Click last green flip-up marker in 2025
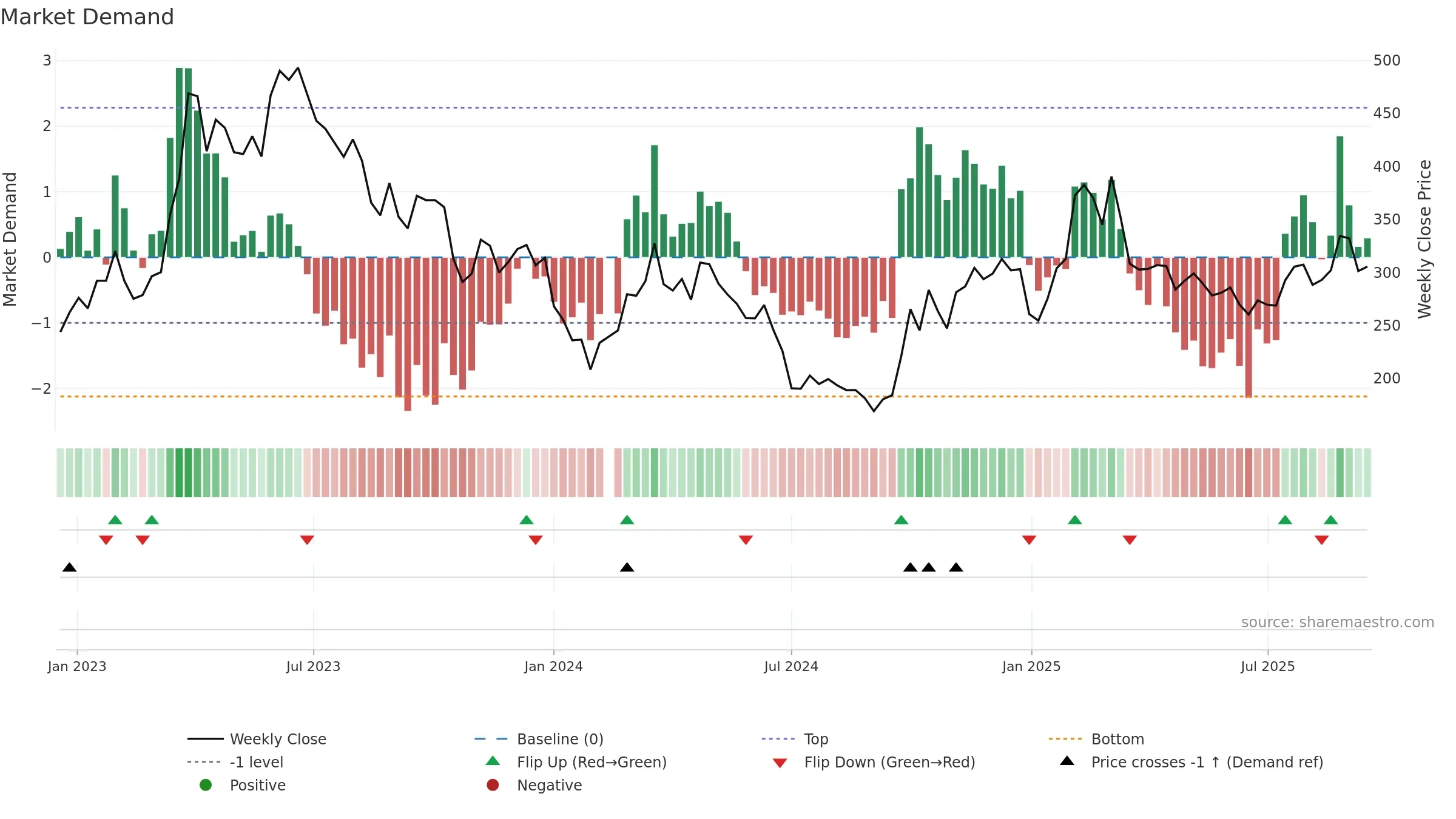The image size is (1456, 819). [1331, 520]
